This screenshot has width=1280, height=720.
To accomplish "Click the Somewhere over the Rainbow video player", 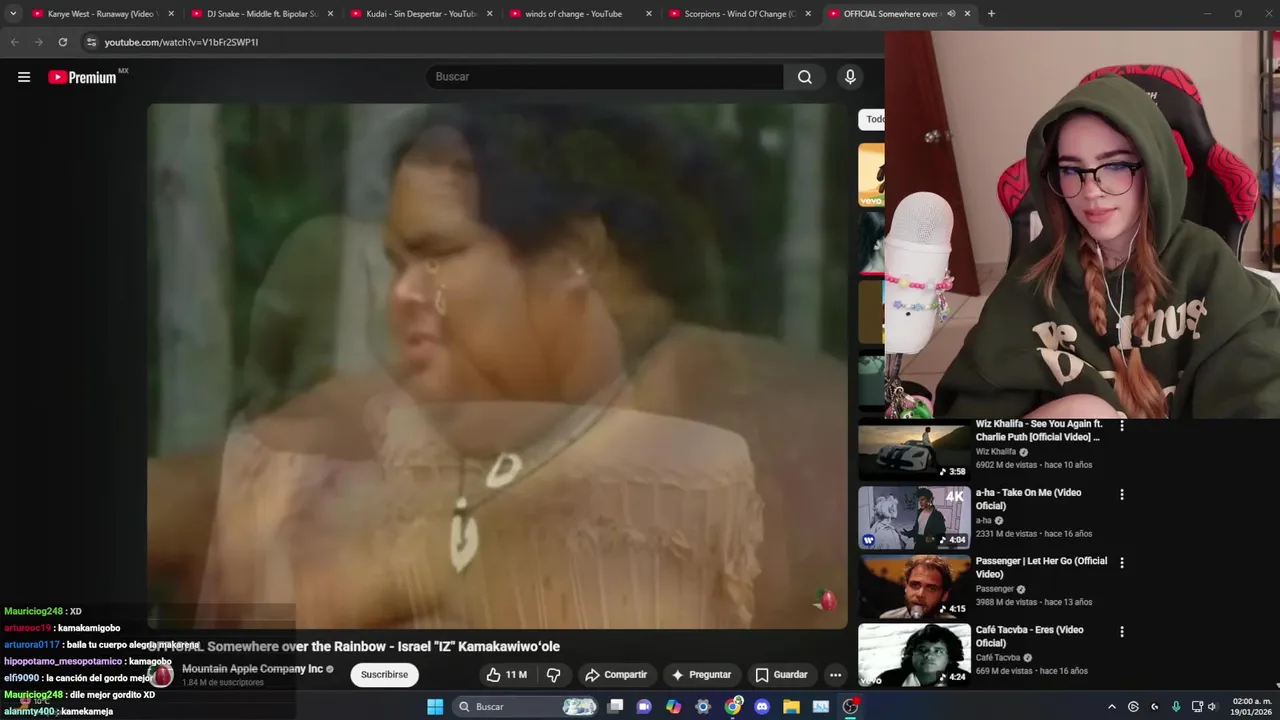I will click(x=497, y=366).
